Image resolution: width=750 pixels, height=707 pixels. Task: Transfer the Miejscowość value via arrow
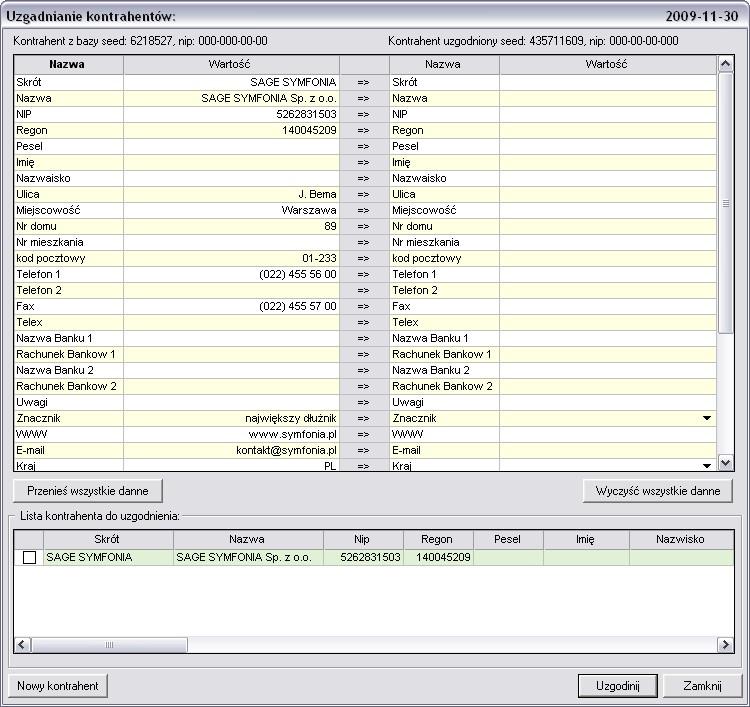364,210
